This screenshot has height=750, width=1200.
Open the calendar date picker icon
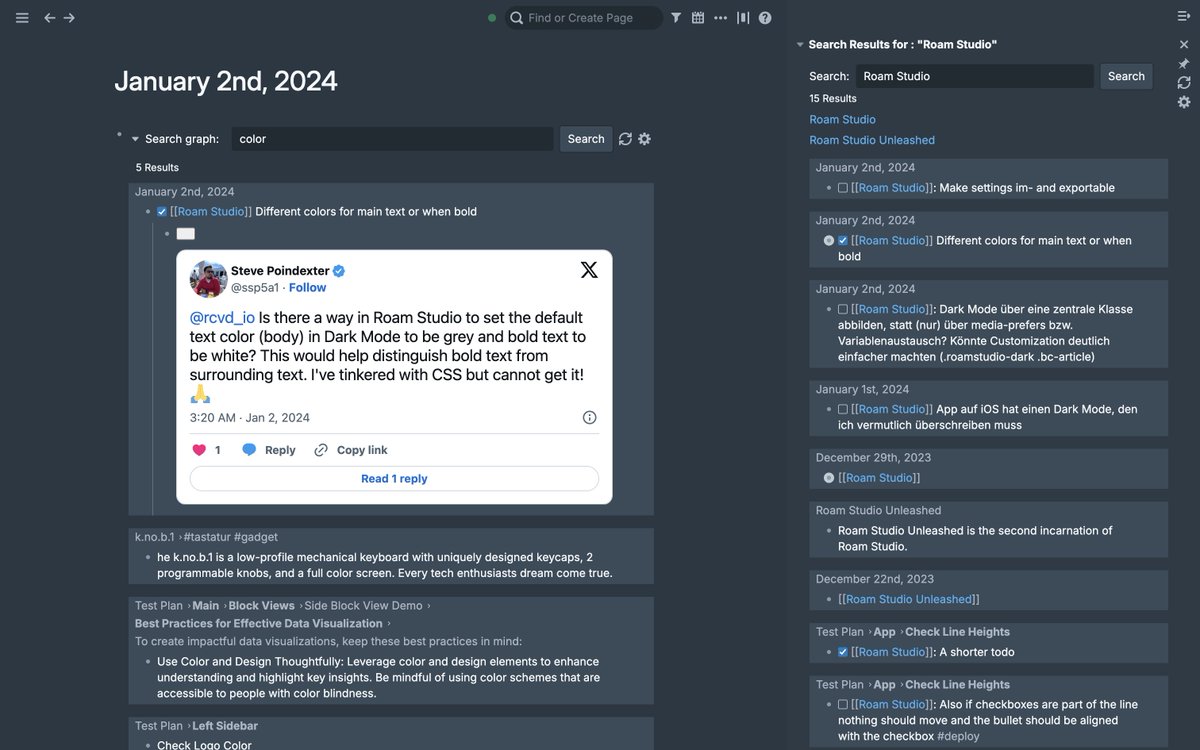click(x=698, y=18)
